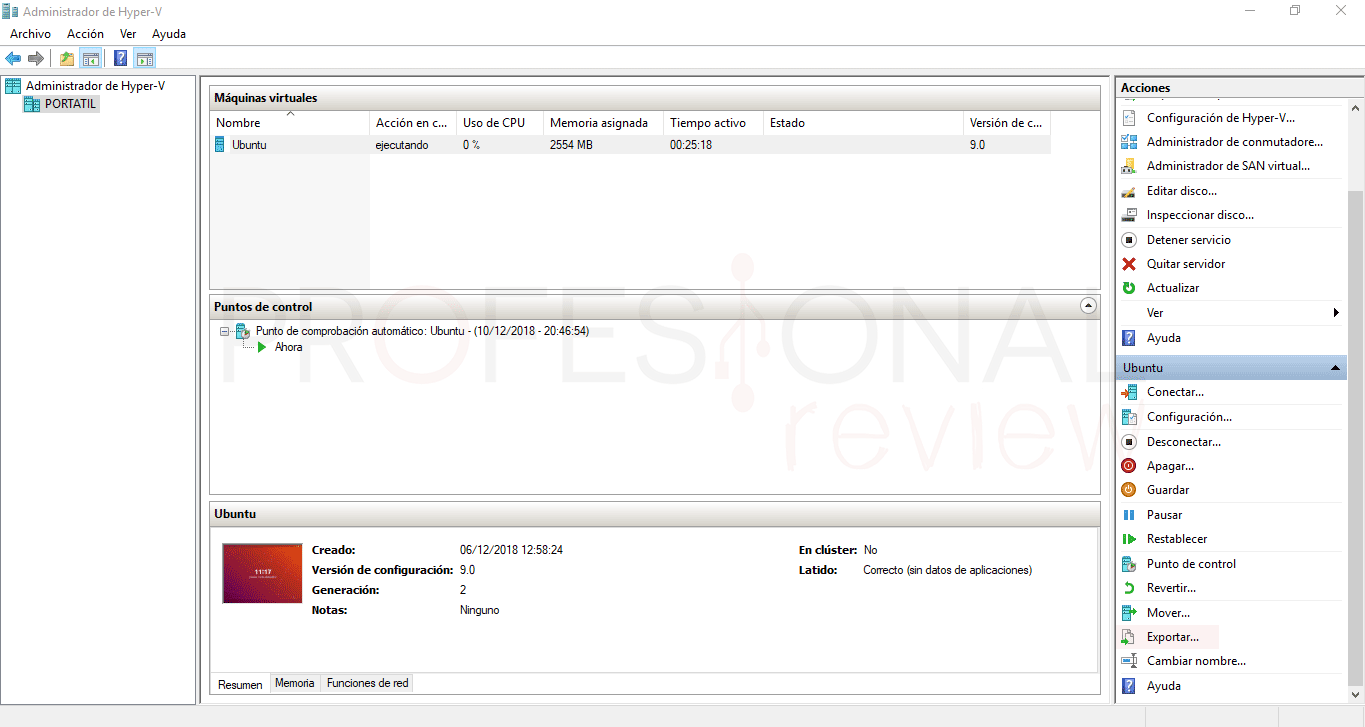1365x727 pixels.
Task: Click the Back arrow in the toolbar
Action: 13,59
